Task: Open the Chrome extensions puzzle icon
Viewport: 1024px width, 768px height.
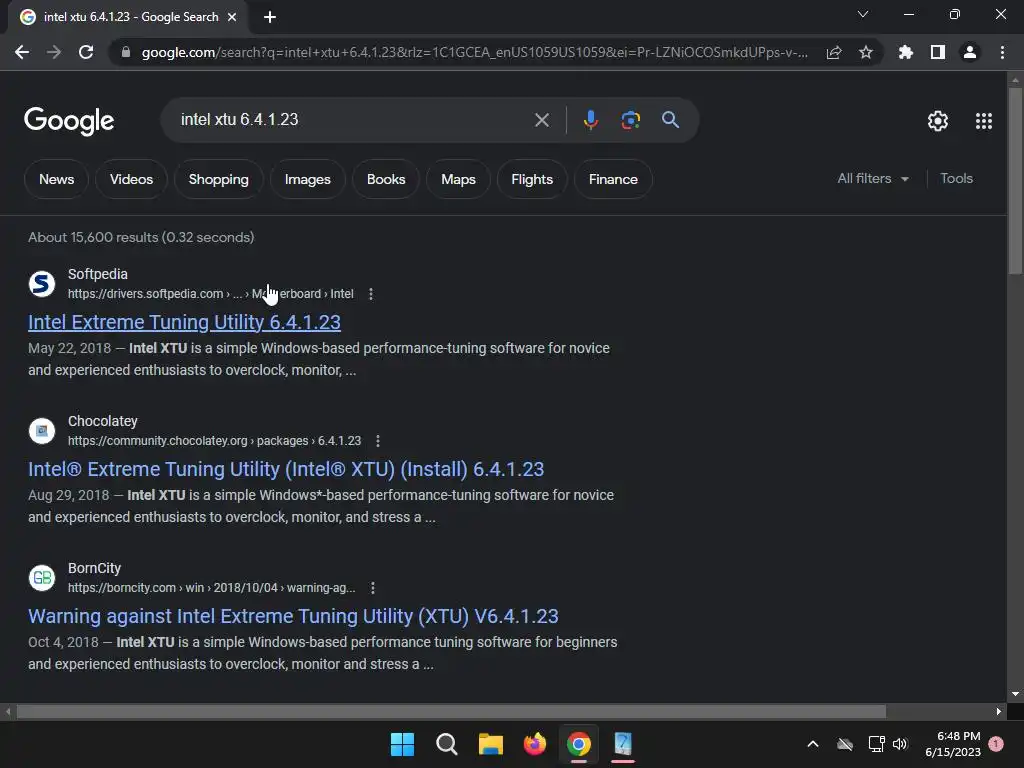Action: point(906,52)
